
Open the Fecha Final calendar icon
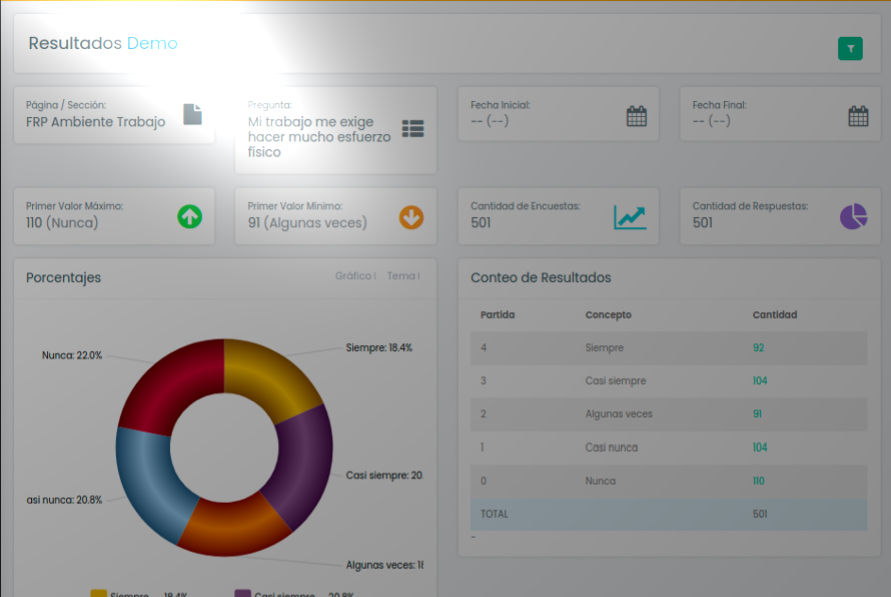pos(858,116)
